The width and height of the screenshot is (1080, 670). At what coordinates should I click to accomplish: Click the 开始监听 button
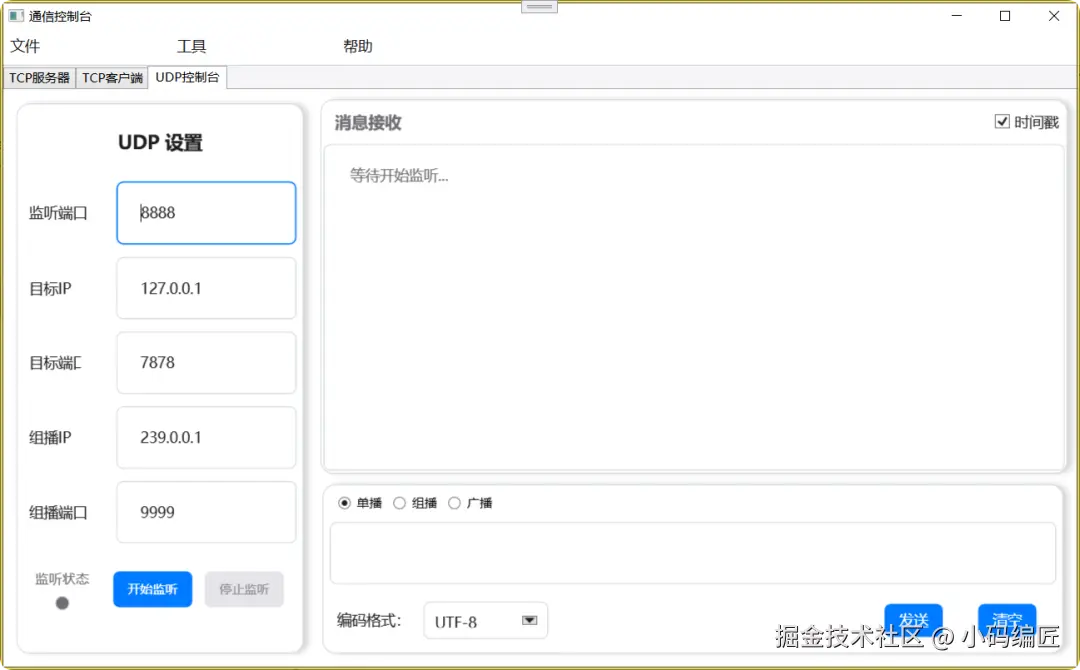[x=153, y=589]
